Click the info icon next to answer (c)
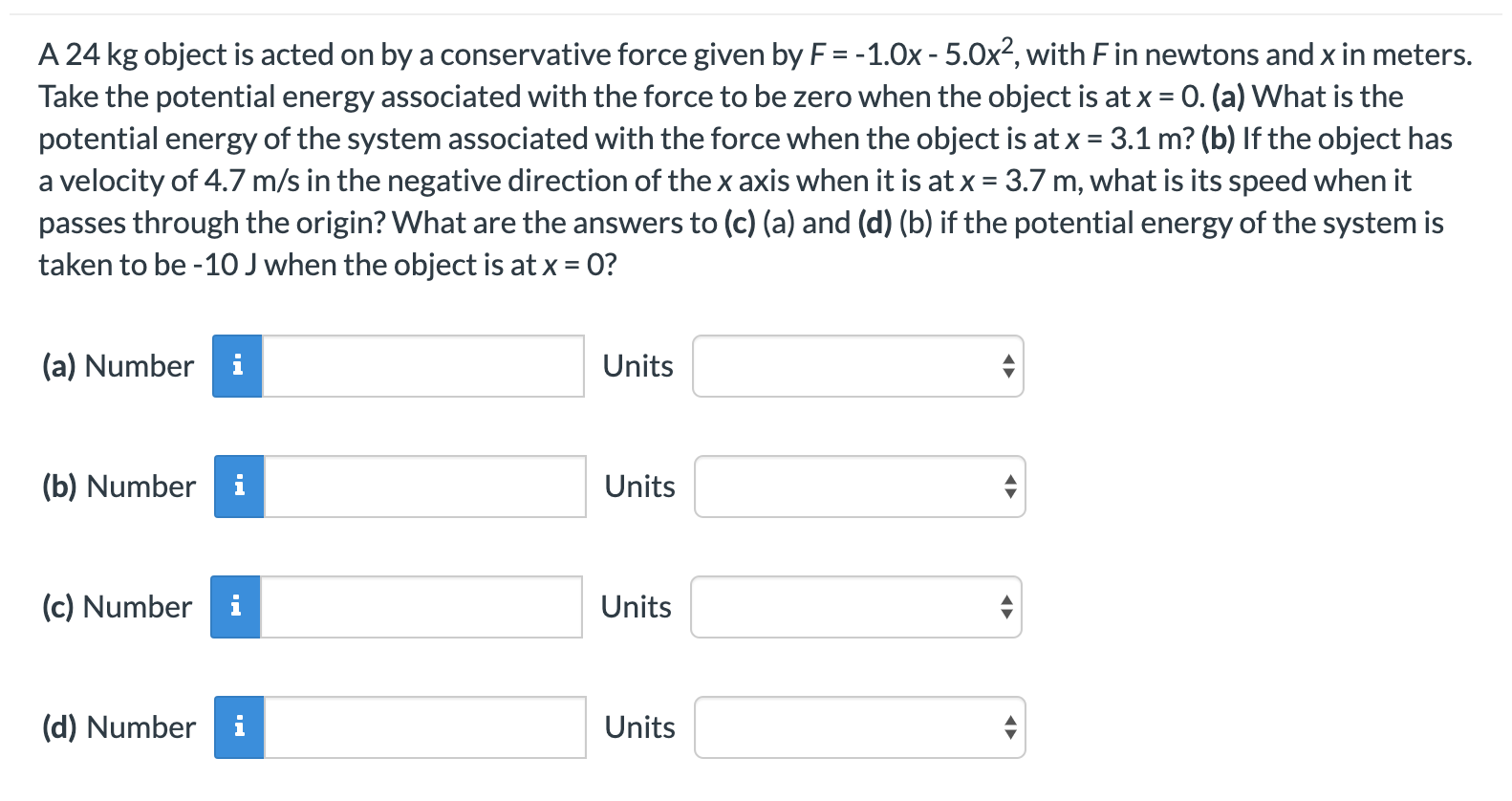1512x801 pixels. [238, 606]
